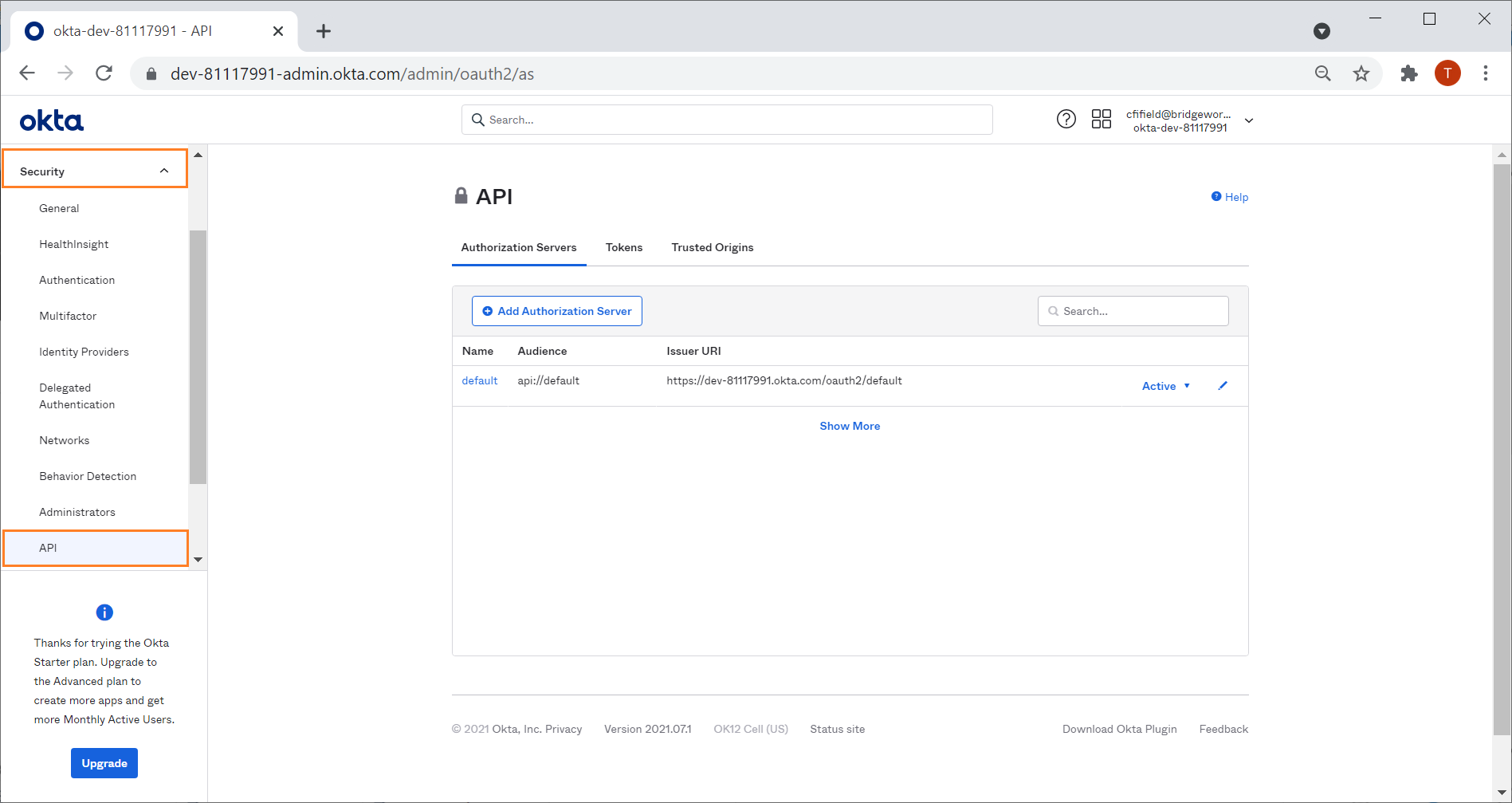Click the blue info icon in sidebar

[x=104, y=612]
